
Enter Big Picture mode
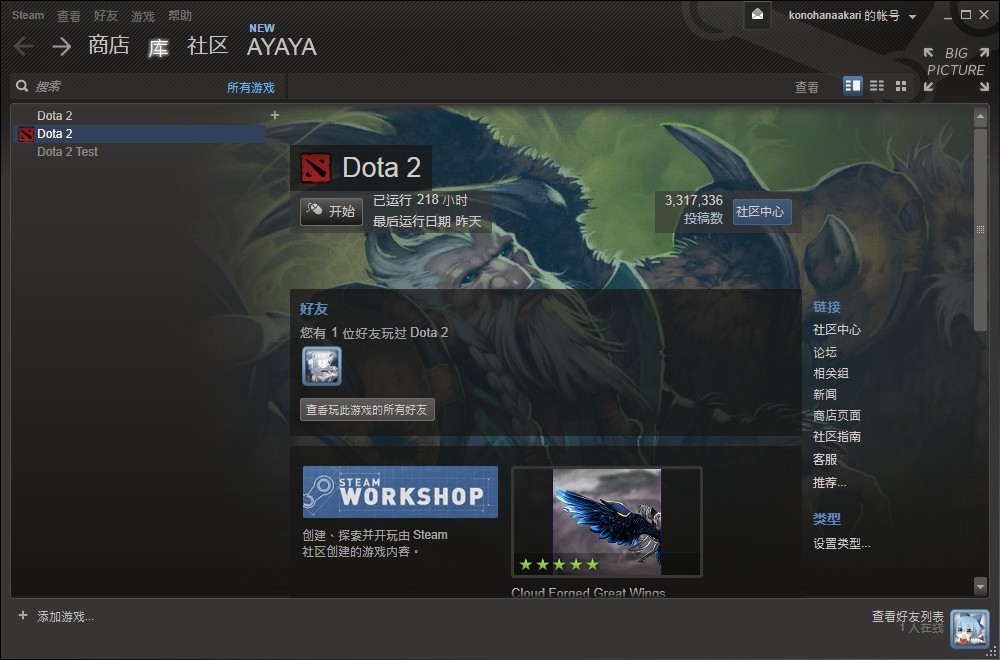click(955, 70)
